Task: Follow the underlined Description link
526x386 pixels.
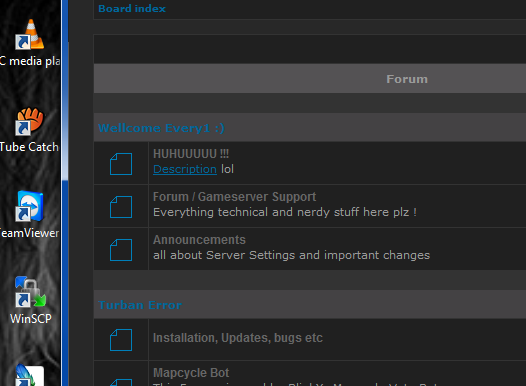Action: 185,169
